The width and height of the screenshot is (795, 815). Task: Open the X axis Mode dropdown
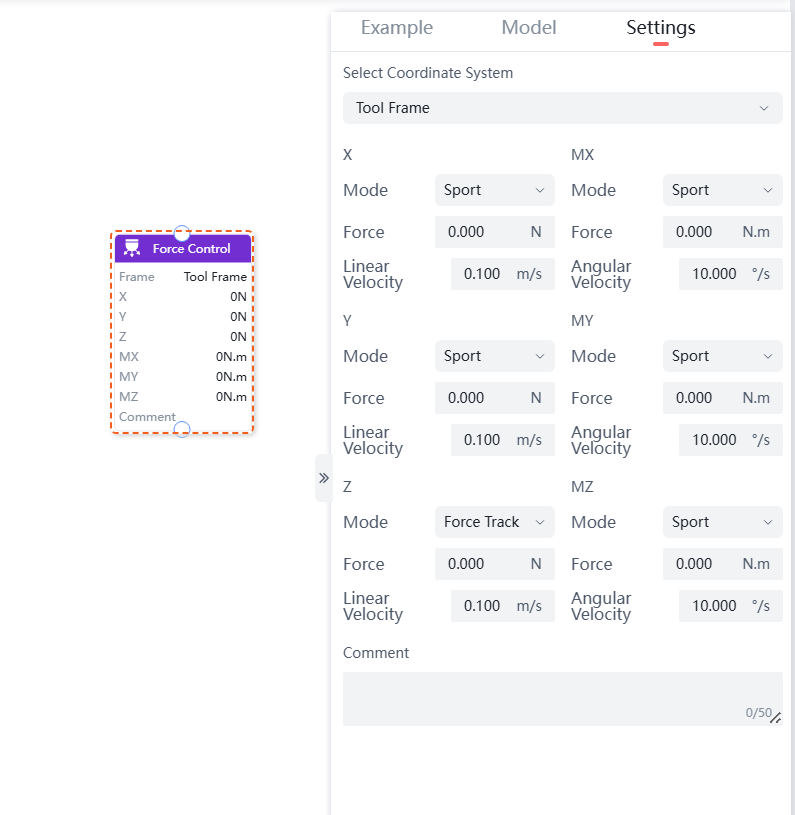[494, 190]
